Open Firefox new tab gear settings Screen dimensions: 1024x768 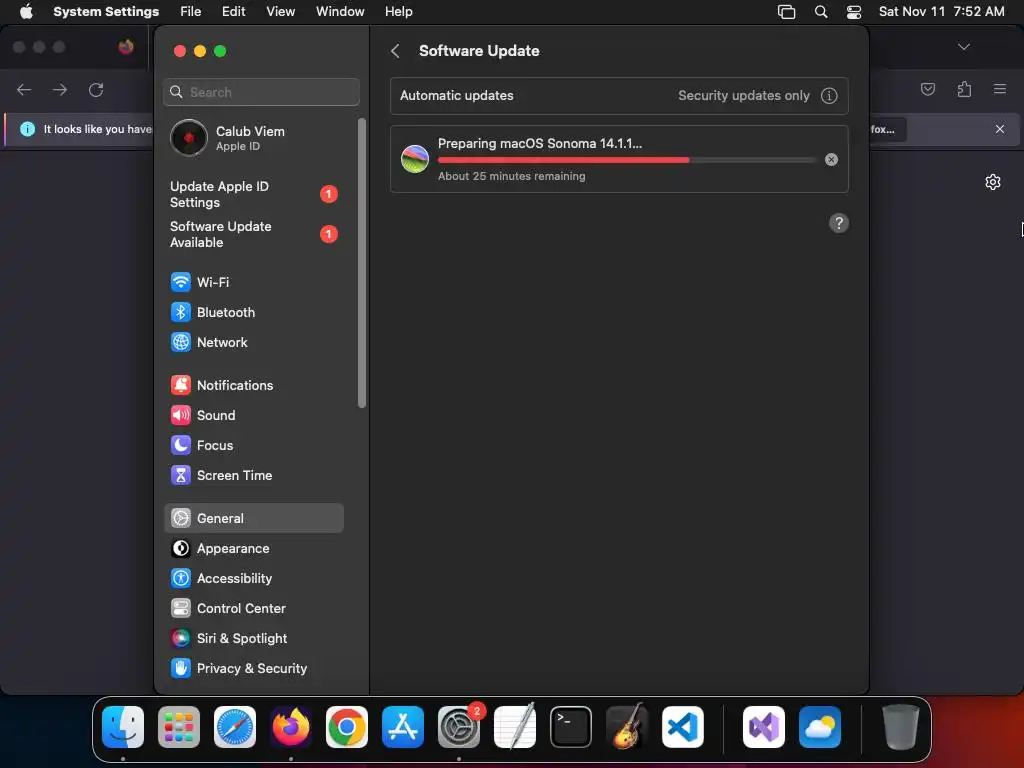pos(993,182)
